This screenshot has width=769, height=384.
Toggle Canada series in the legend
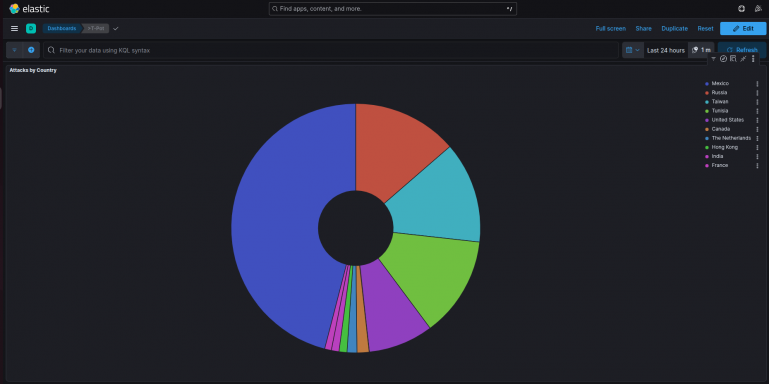point(720,129)
